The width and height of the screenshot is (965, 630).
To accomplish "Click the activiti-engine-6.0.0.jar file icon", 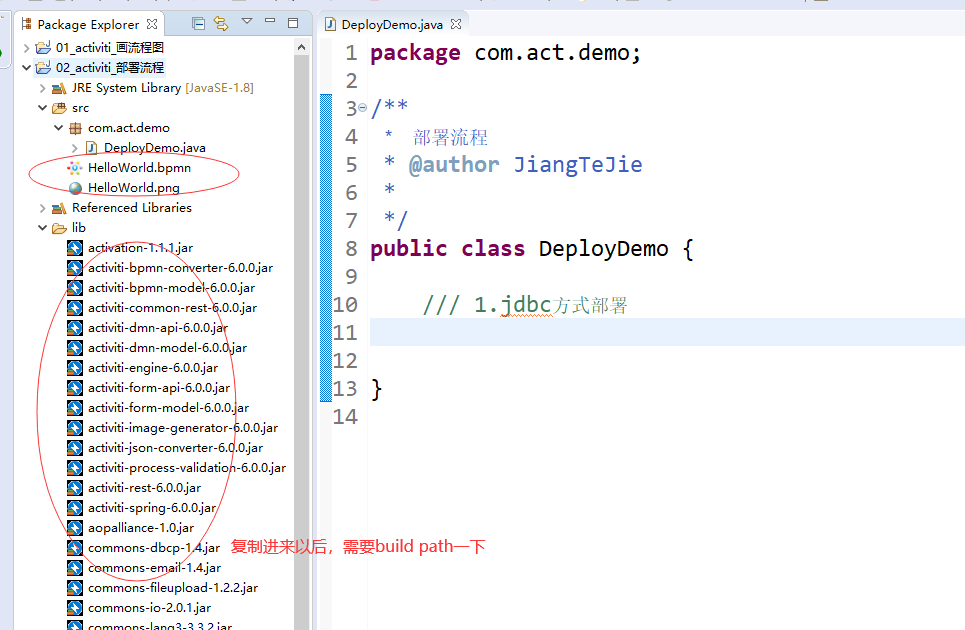I will click(75, 368).
